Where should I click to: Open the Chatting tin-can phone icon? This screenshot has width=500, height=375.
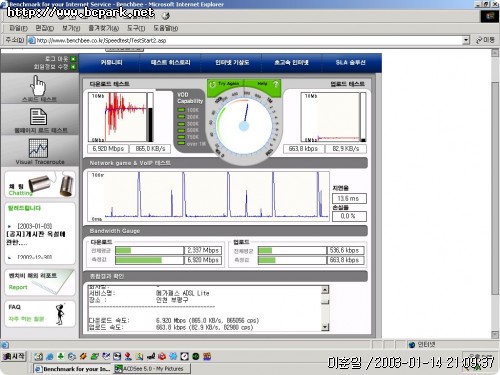coord(51,184)
